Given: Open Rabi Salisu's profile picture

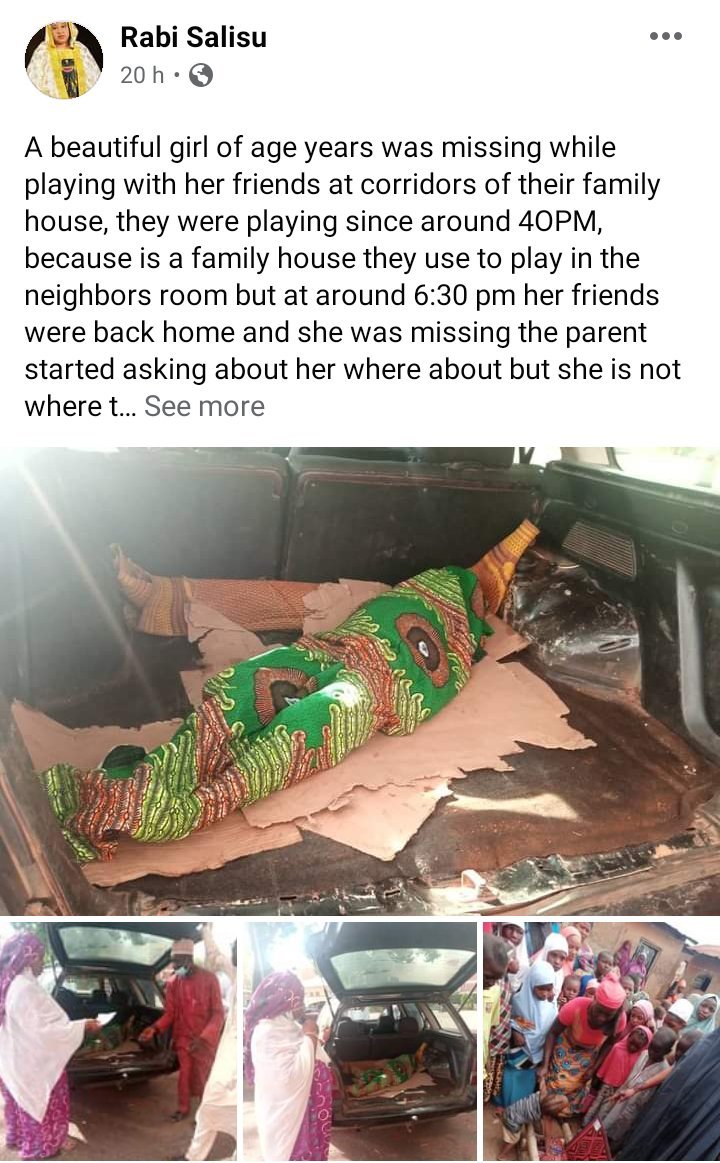Looking at the screenshot, I should (64, 59).
